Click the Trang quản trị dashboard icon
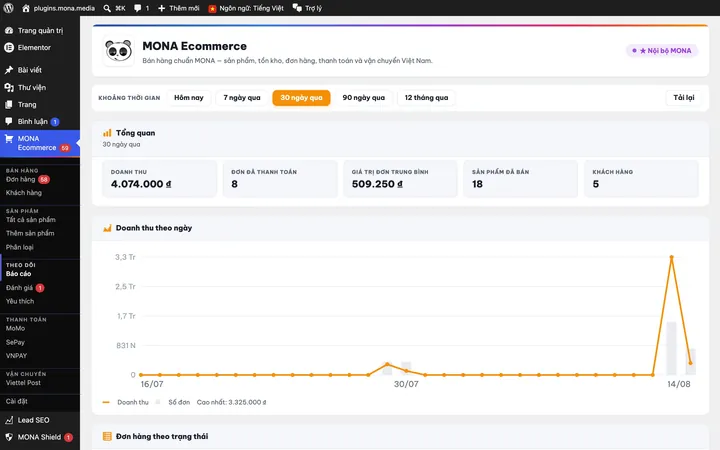 (x=9, y=30)
